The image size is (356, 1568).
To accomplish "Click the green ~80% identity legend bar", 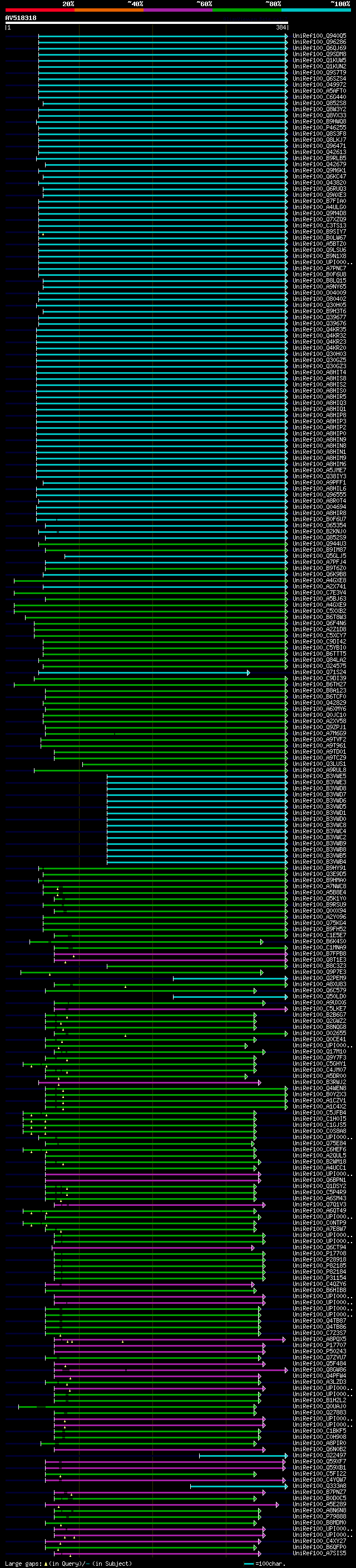I will tap(246, 10).
